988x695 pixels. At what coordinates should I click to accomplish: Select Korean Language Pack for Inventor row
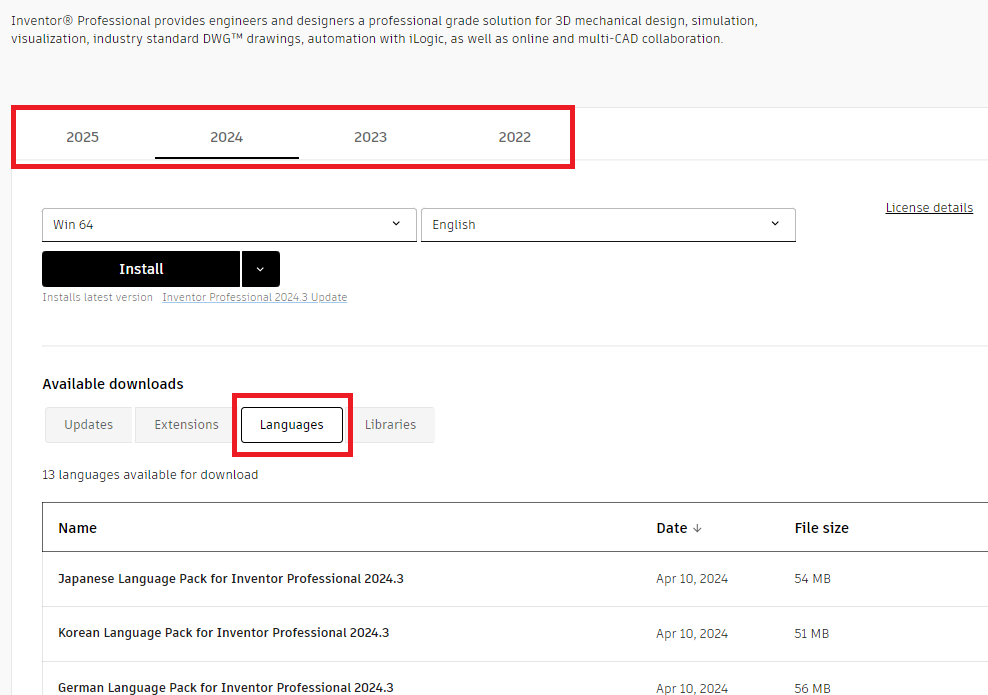click(515, 634)
